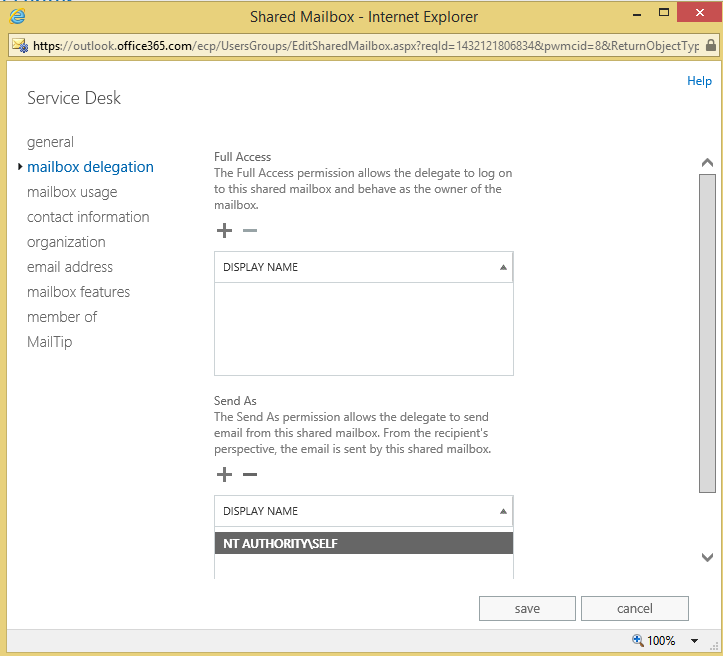Screen dimensions: 723x656
Task: Open the MailTip section
Action: pyautogui.click(x=49, y=342)
